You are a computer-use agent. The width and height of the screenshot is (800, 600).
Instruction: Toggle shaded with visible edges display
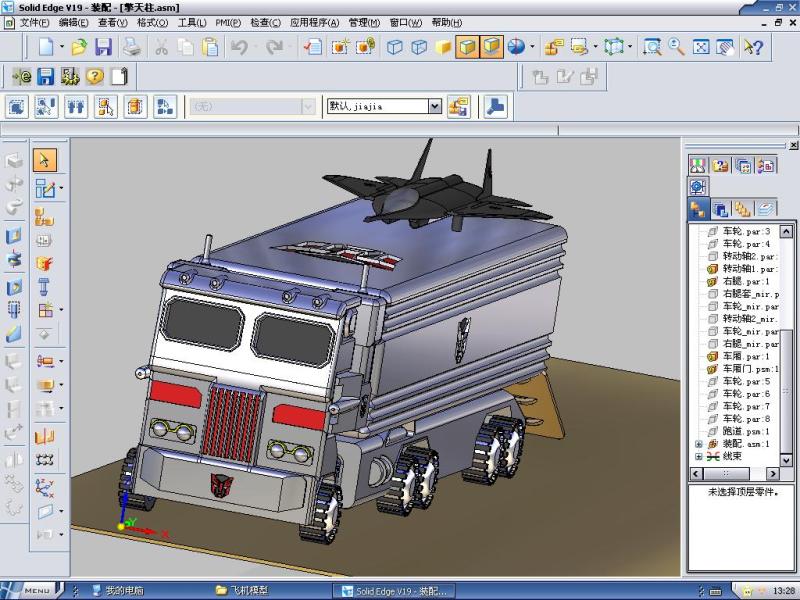(x=467, y=47)
